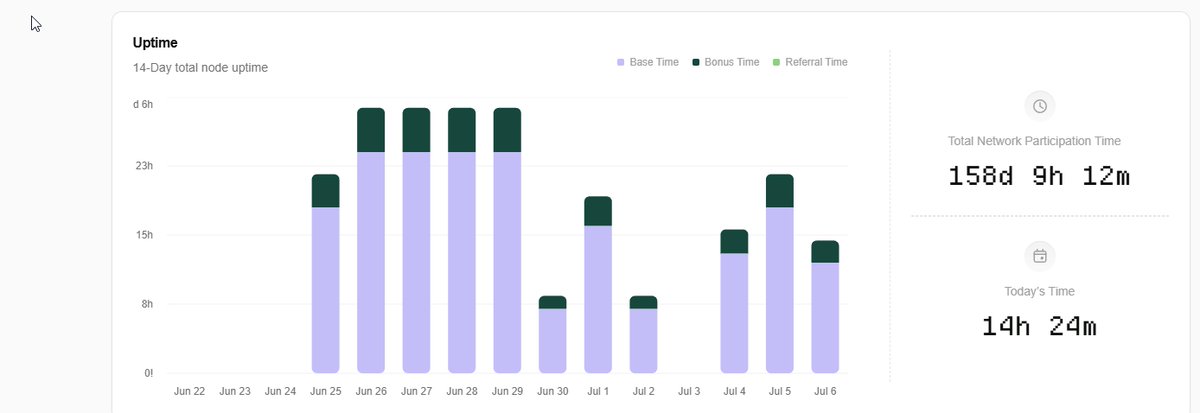Toggle the Base Time legend entry
The width and height of the screenshot is (1200, 413).
[648, 62]
